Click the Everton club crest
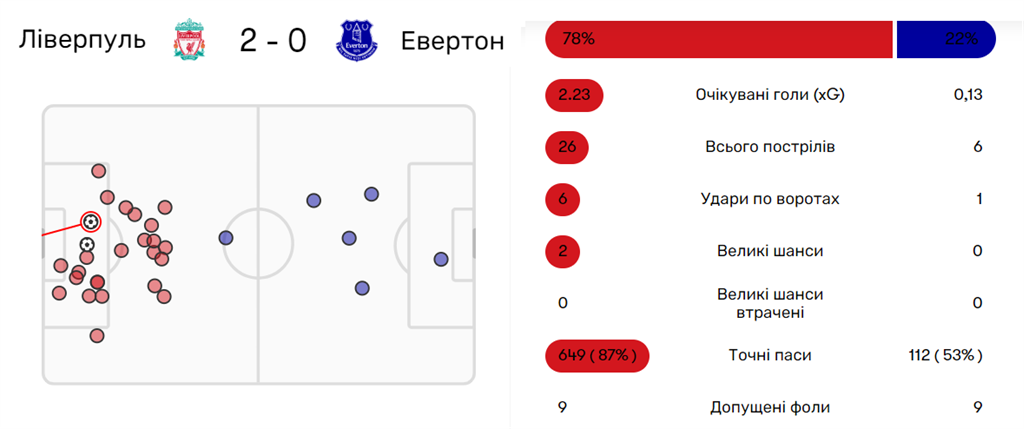Image resolution: width=1024 pixels, height=429 pixels. 356,40
